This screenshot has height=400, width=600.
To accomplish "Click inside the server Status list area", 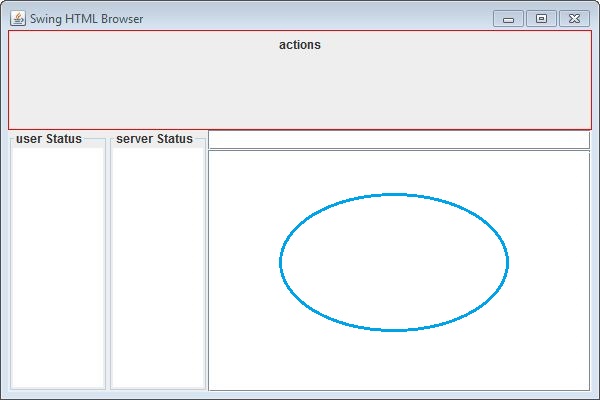I will 158,267.
